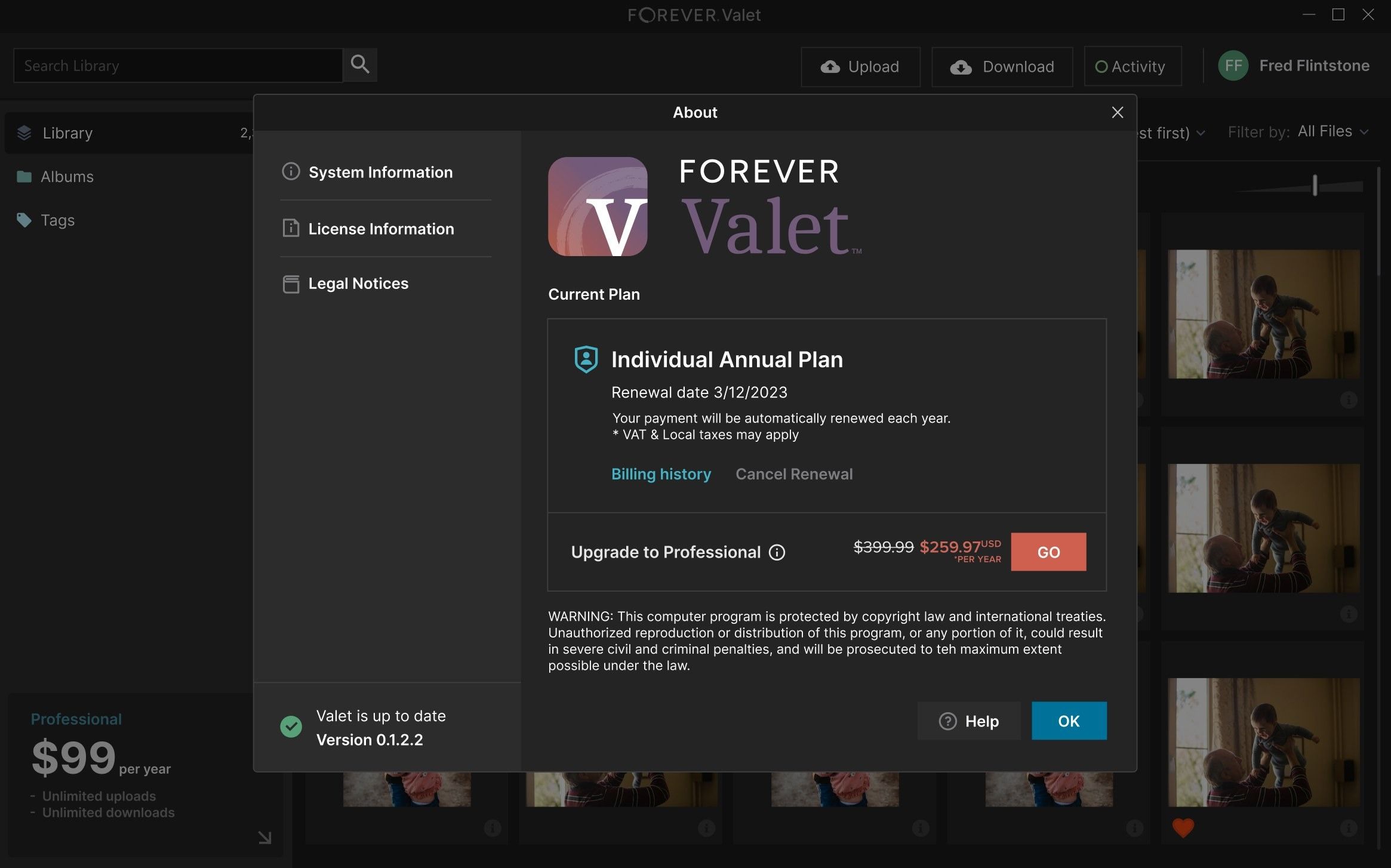Click the Help button

[969, 721]
